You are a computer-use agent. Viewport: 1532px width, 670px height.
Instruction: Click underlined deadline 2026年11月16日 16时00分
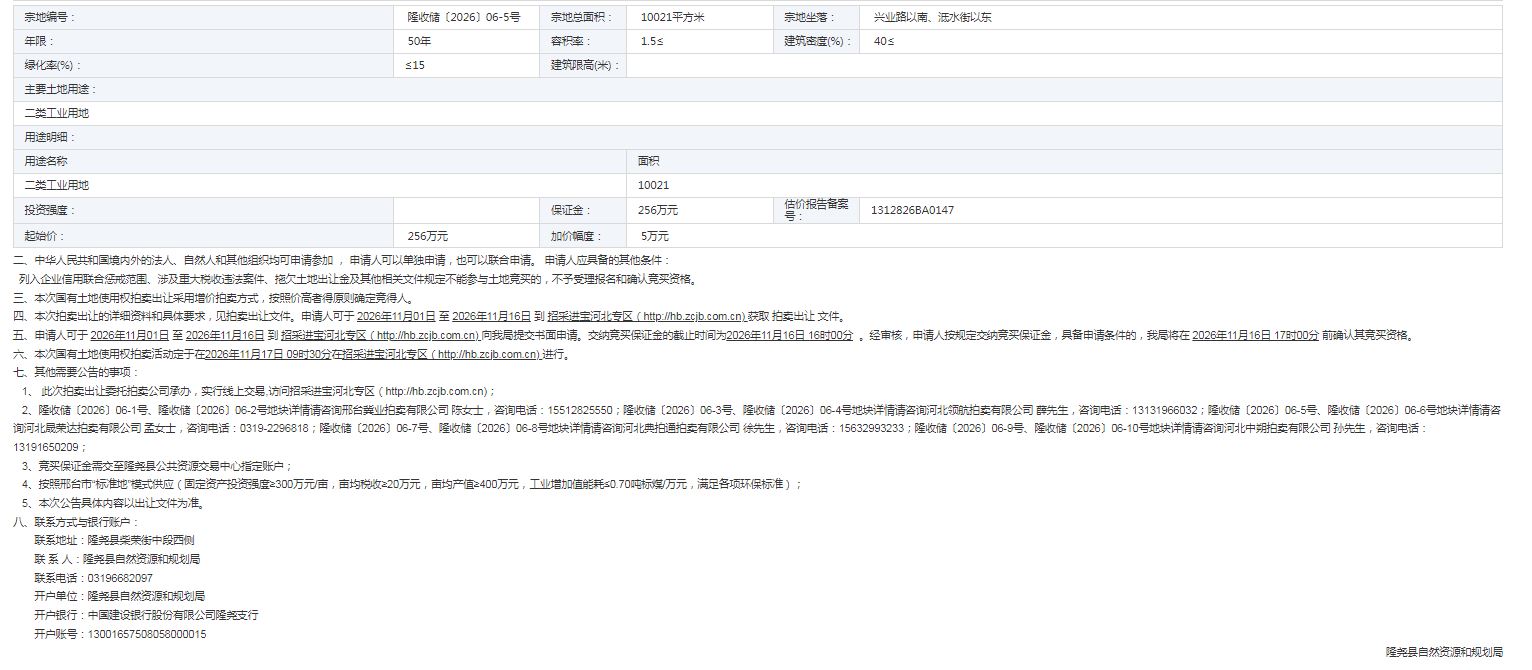(790, 335)
